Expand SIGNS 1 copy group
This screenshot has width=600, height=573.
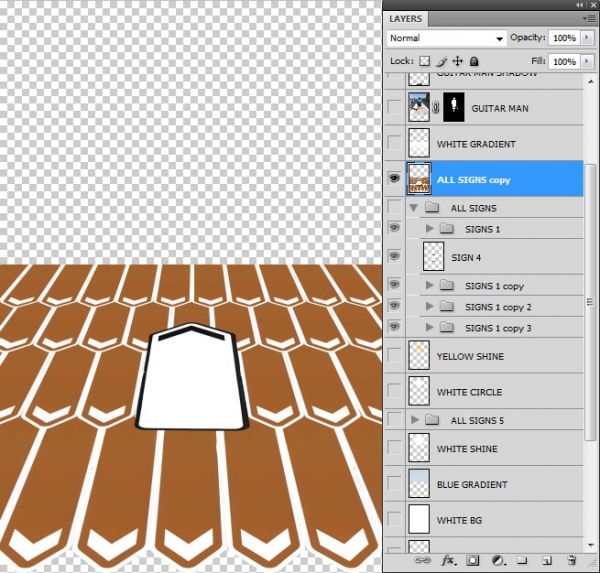430,285
